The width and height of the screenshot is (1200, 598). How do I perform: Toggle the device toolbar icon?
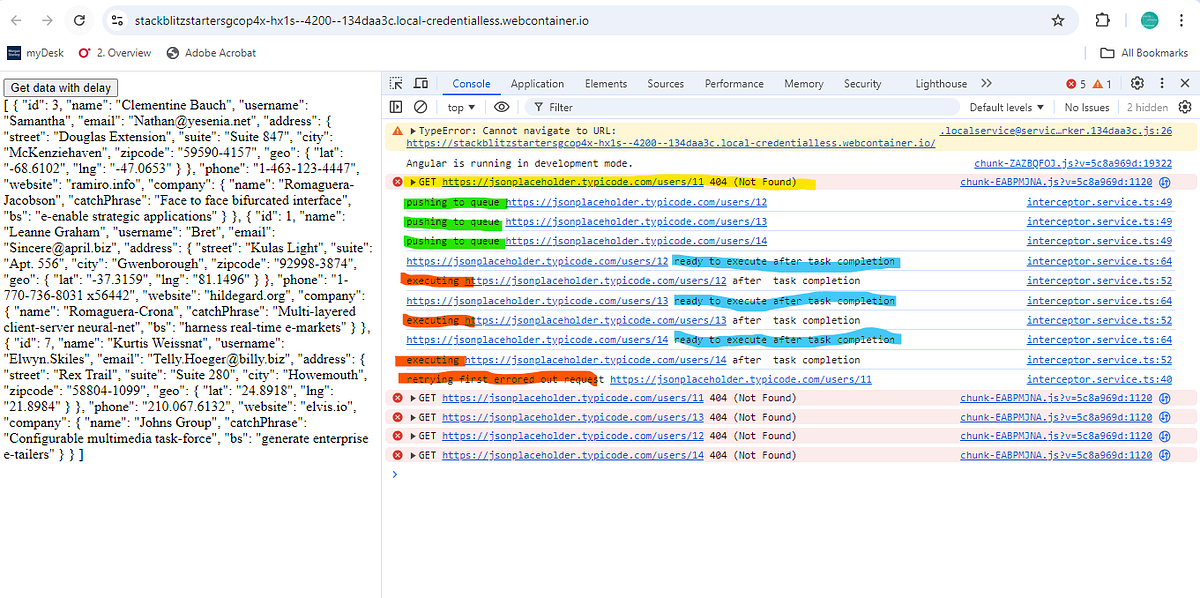421,84
